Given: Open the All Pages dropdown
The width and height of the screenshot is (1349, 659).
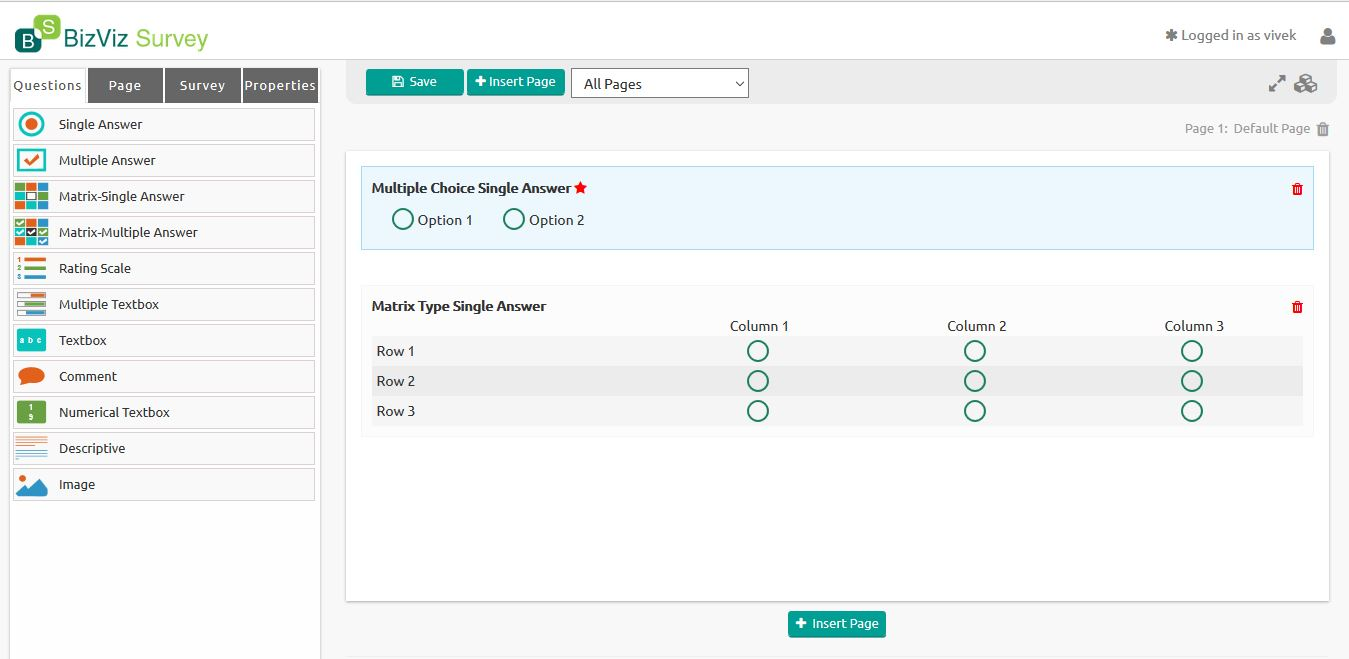Looking at the screenshot, I should point(659,84).
